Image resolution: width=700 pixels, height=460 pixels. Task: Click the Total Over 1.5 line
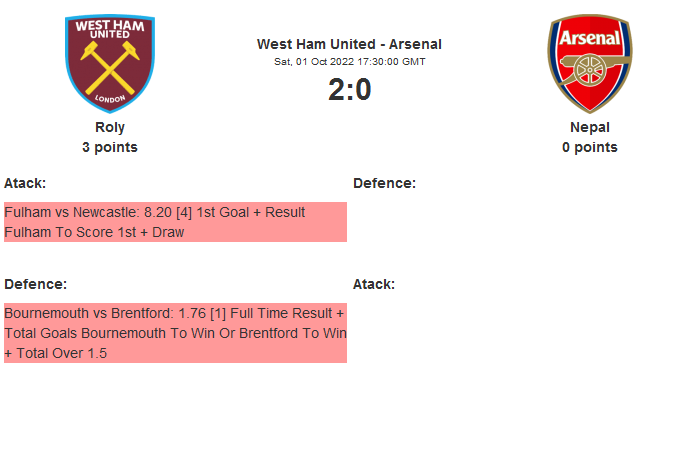tap(60, 353)
